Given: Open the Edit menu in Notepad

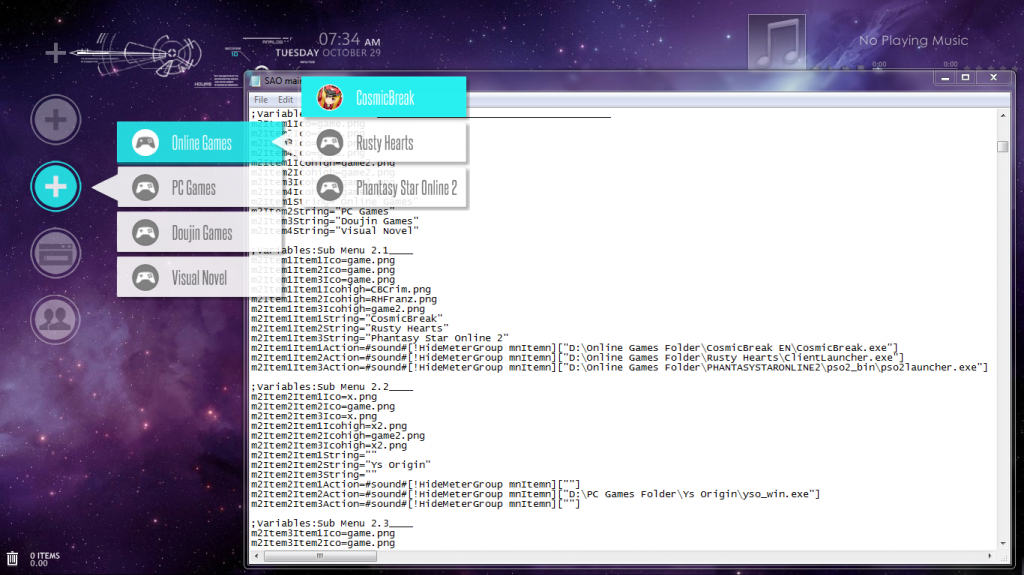Looking at the screenshot, I should pyautogui.click(x=285, y=99).
